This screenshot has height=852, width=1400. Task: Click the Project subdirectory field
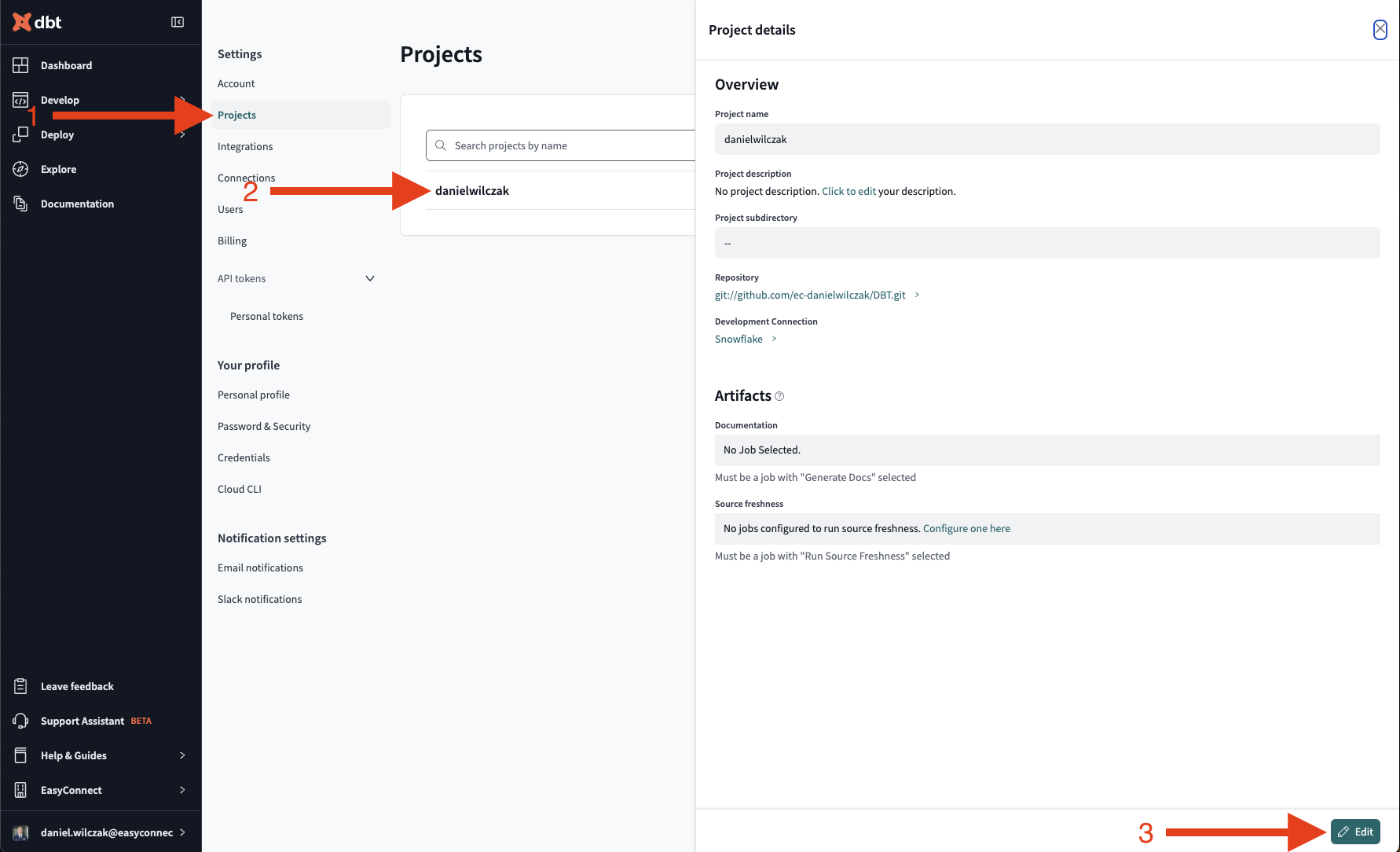1047,243
